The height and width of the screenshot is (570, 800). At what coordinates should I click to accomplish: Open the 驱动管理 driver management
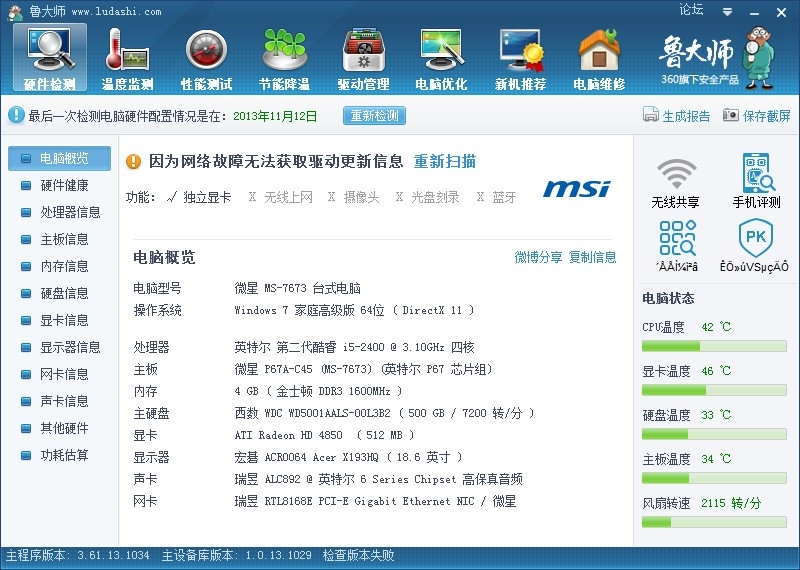(x=363, y=58)
